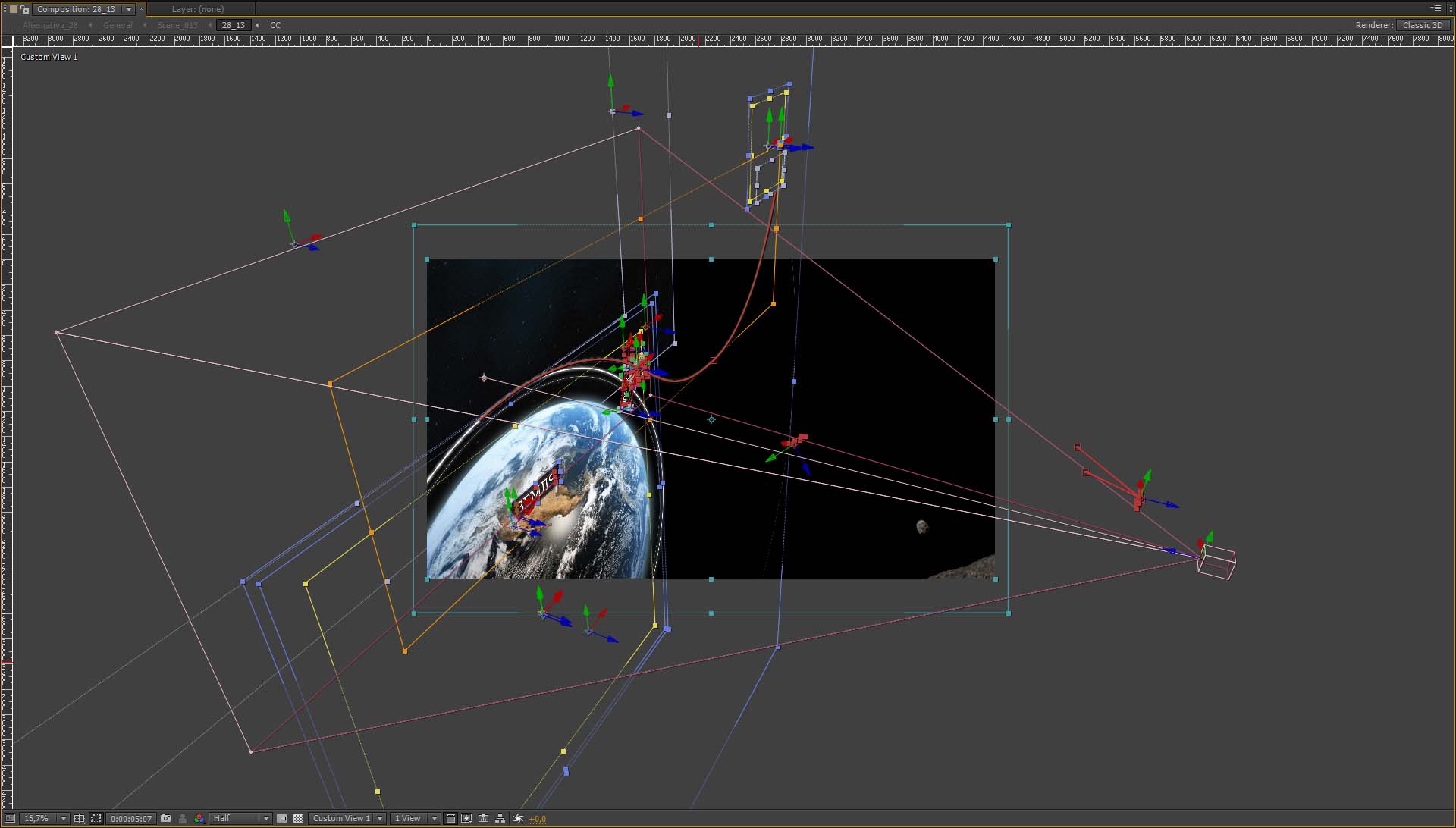The width and height of the screenshot is (1456, 828).
Task: Switch to the Layer: (none) tab
Action: click(x=197, y=9)
